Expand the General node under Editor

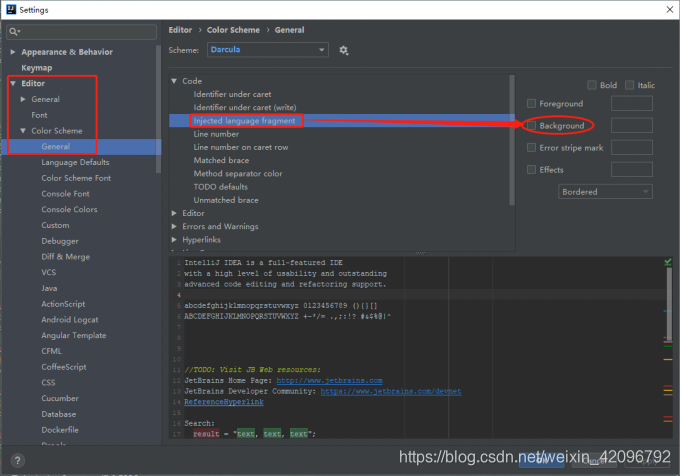[x=23, y=99]
